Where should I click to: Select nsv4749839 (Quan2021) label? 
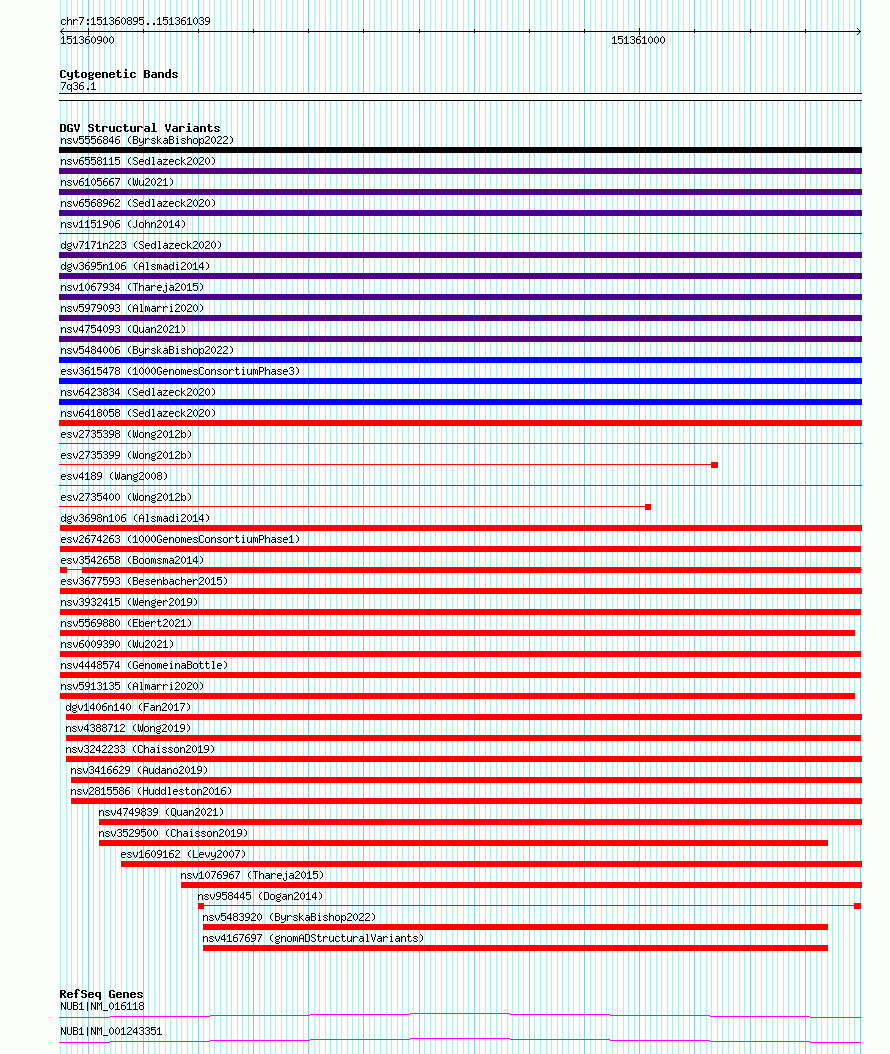(x=161, y=812)
